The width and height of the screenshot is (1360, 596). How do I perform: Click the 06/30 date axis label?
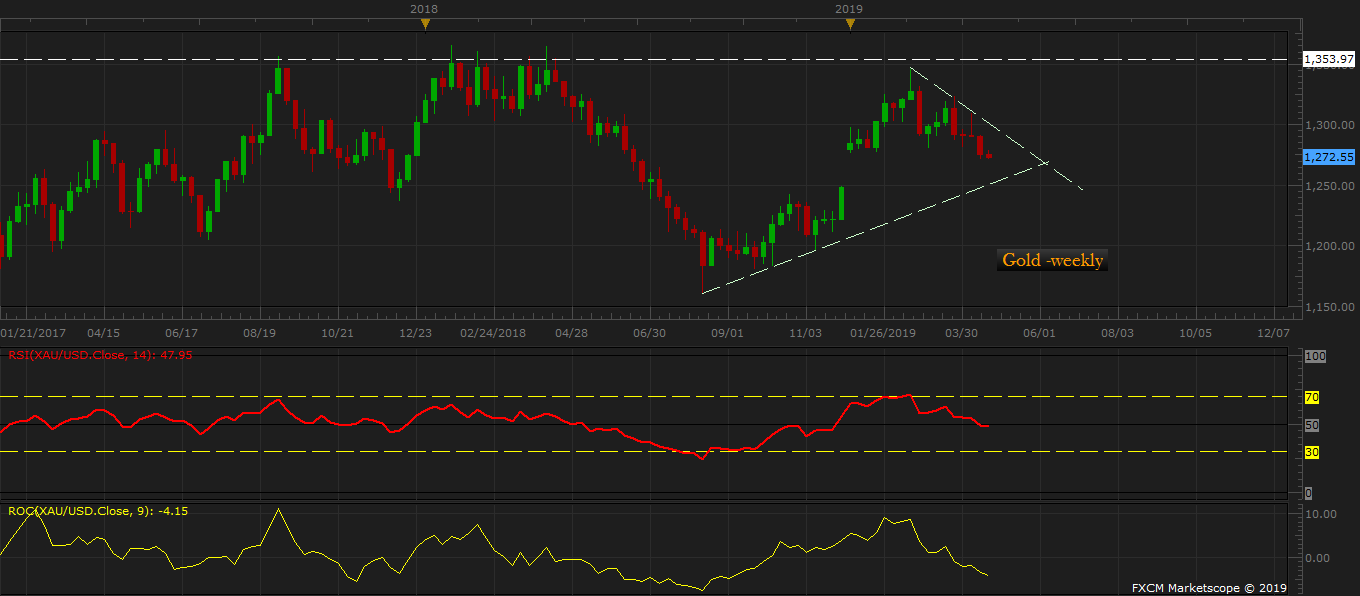649,333
